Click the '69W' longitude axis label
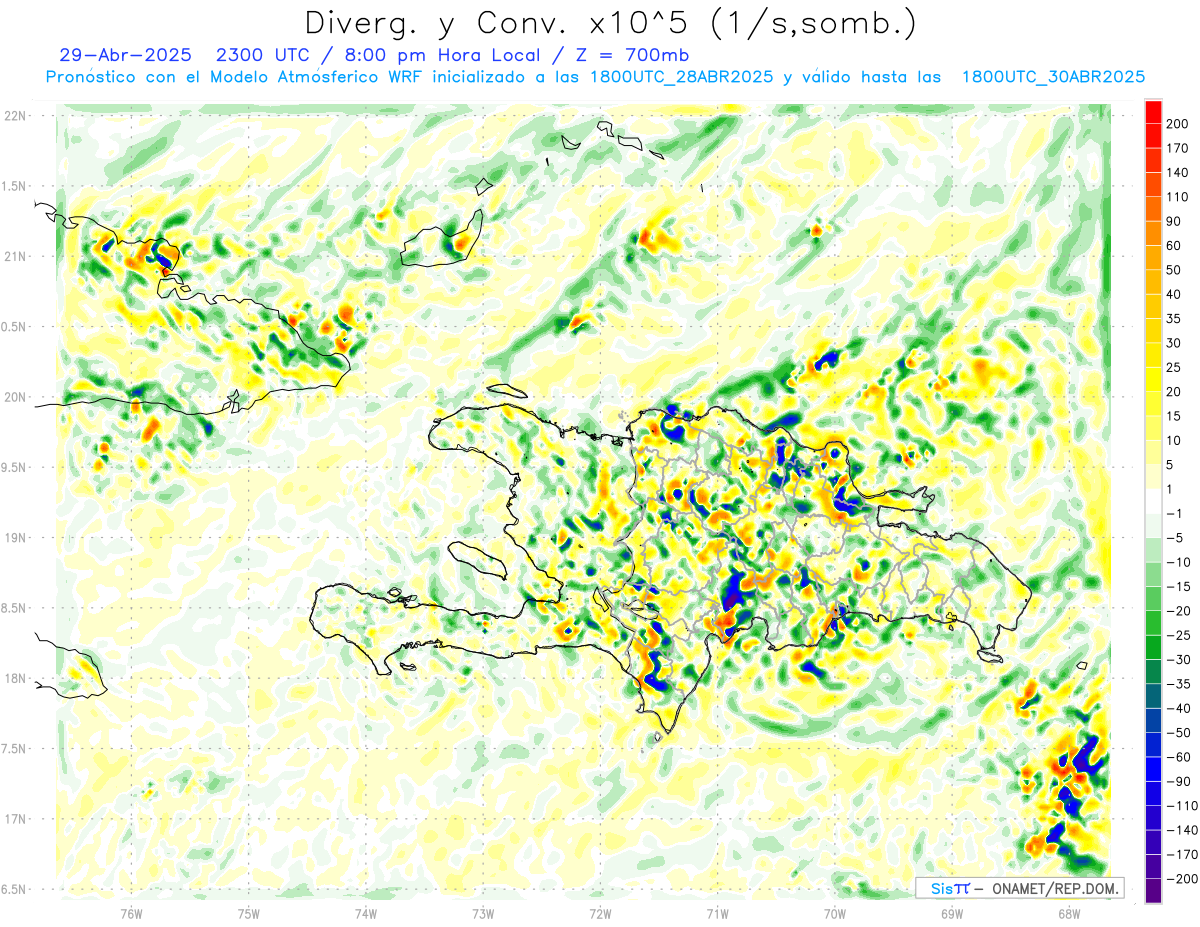The image size is (1200, 927). coord(952,913)
